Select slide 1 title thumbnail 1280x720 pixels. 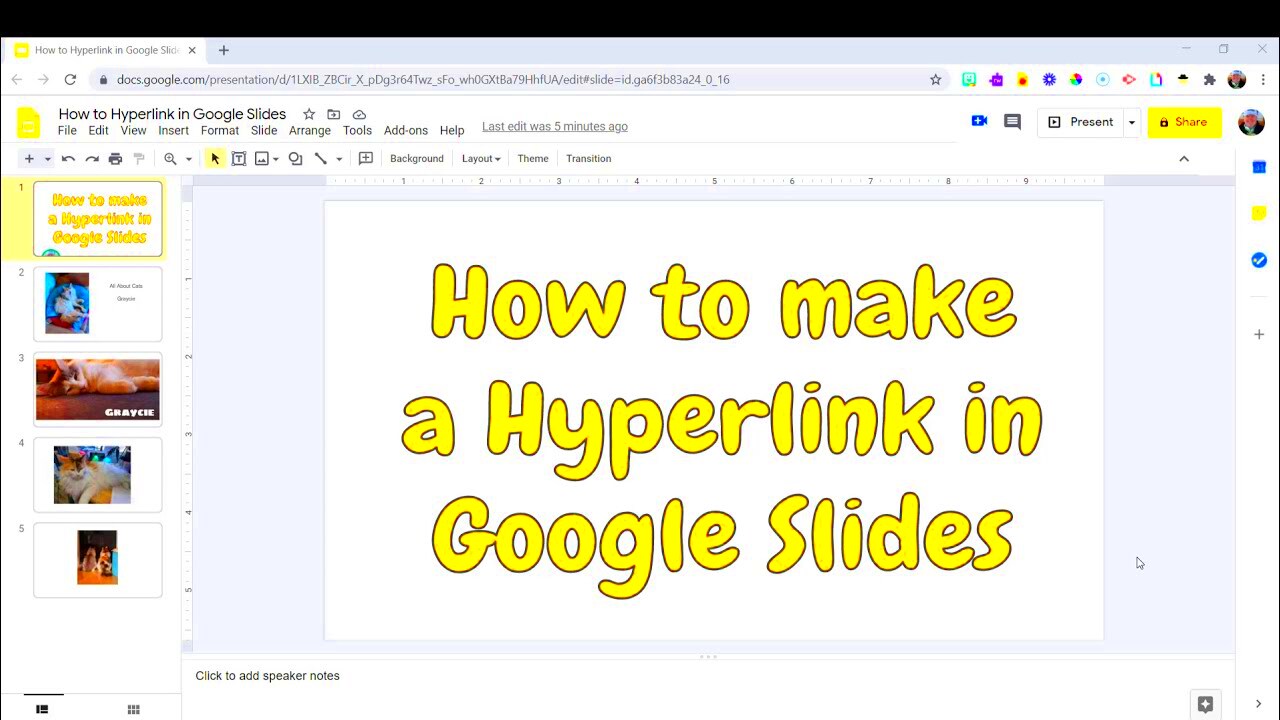98,219
